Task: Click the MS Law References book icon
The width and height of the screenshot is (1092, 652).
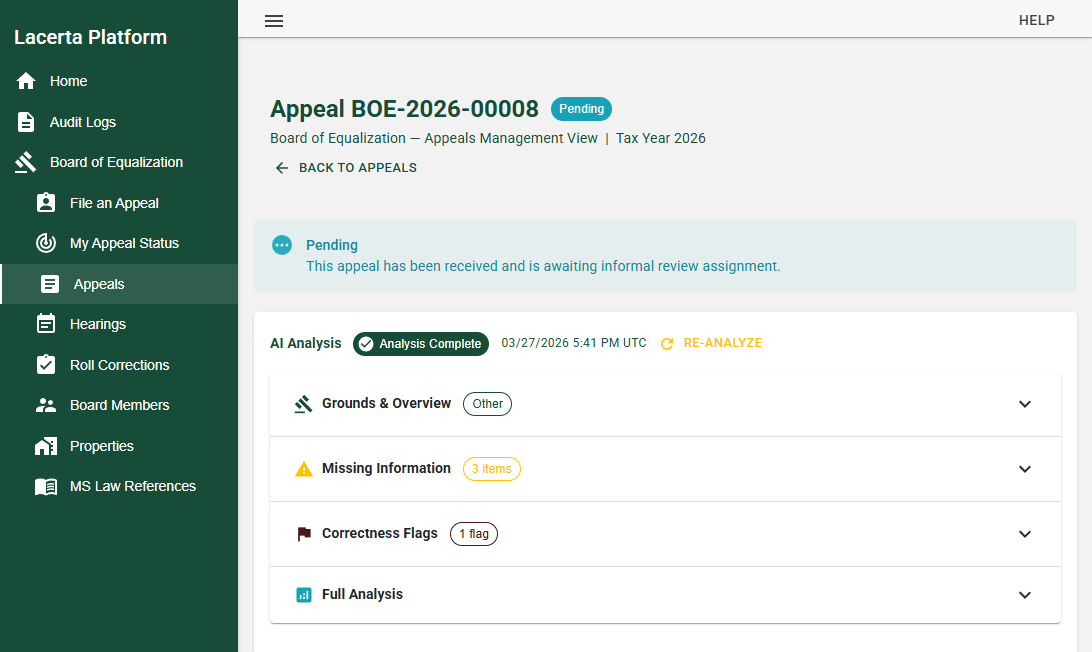Action: (46, 486)
